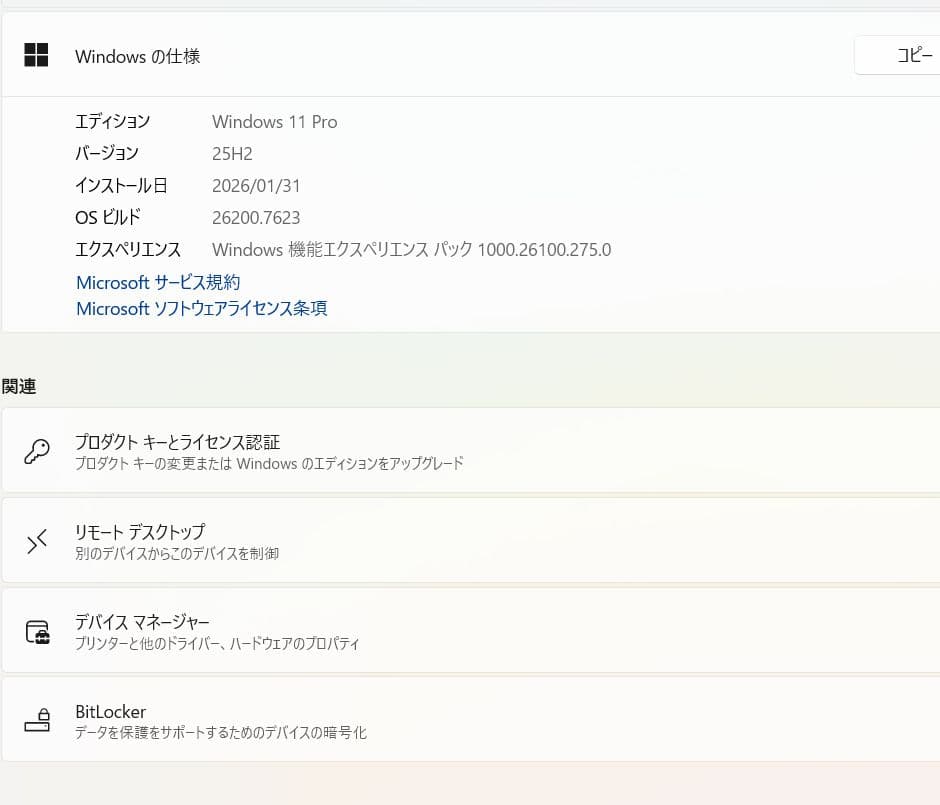The height and width of the screenshot is (805, 940).
Task: Click the インストール日 date 2026/01/31
Action: pos(255,185)
